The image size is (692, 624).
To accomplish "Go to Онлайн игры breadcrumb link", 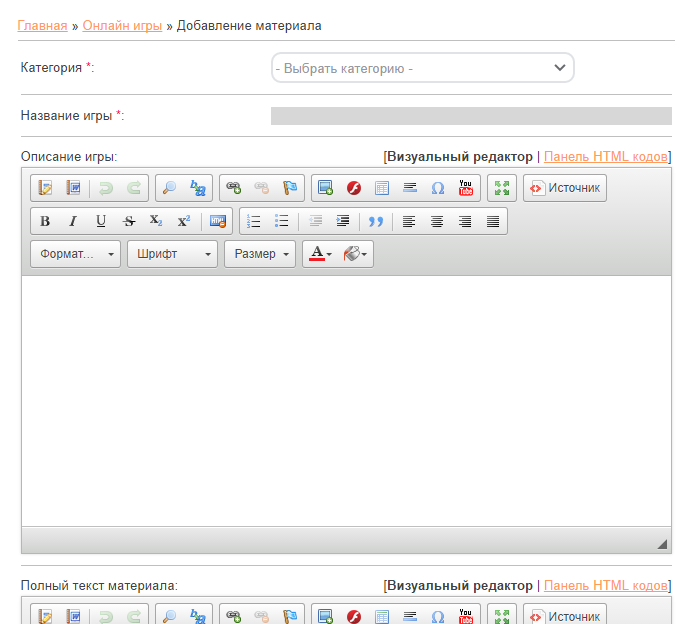I will tap(122, 25).
